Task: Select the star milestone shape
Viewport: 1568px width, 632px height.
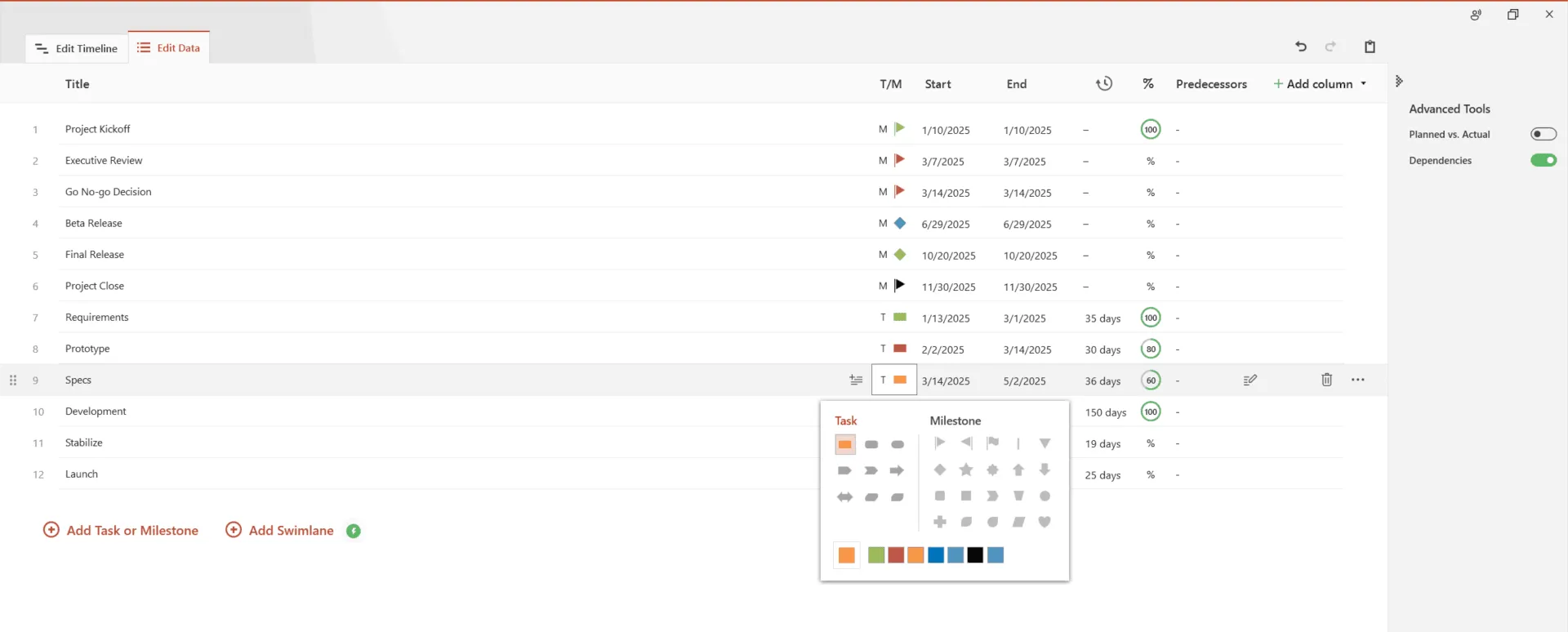Action: click(966, 470)
